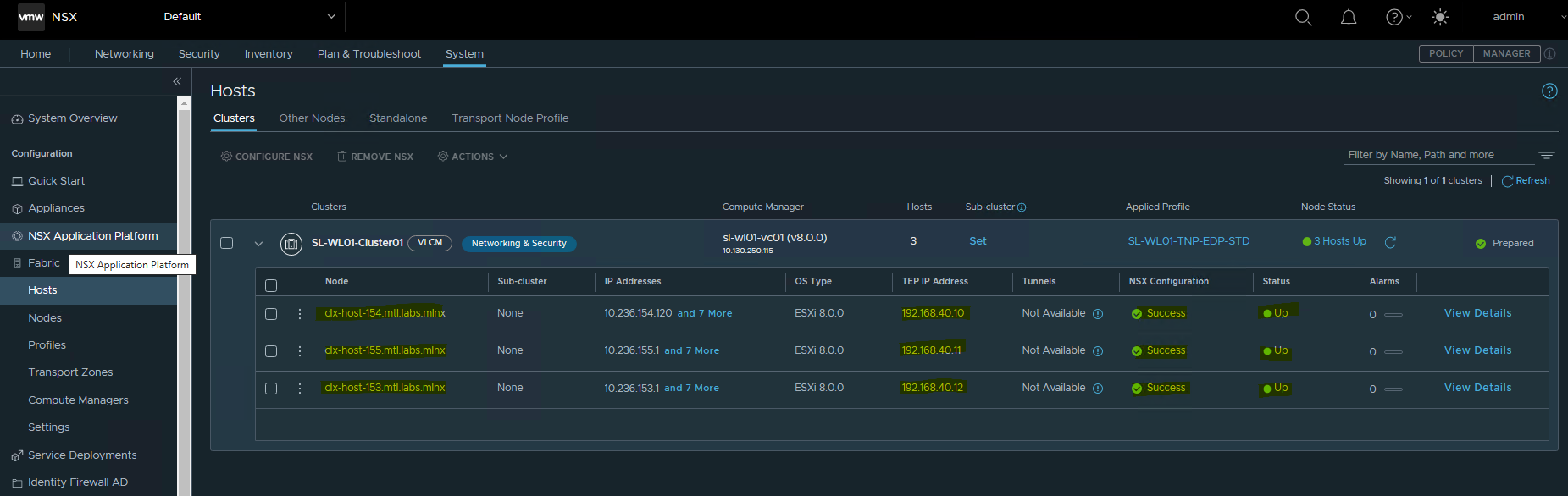This screenshot has width=1568, height=496.
Task: Click the alarms bar for clx-host-155
Action: click(x=1393, y=352)
